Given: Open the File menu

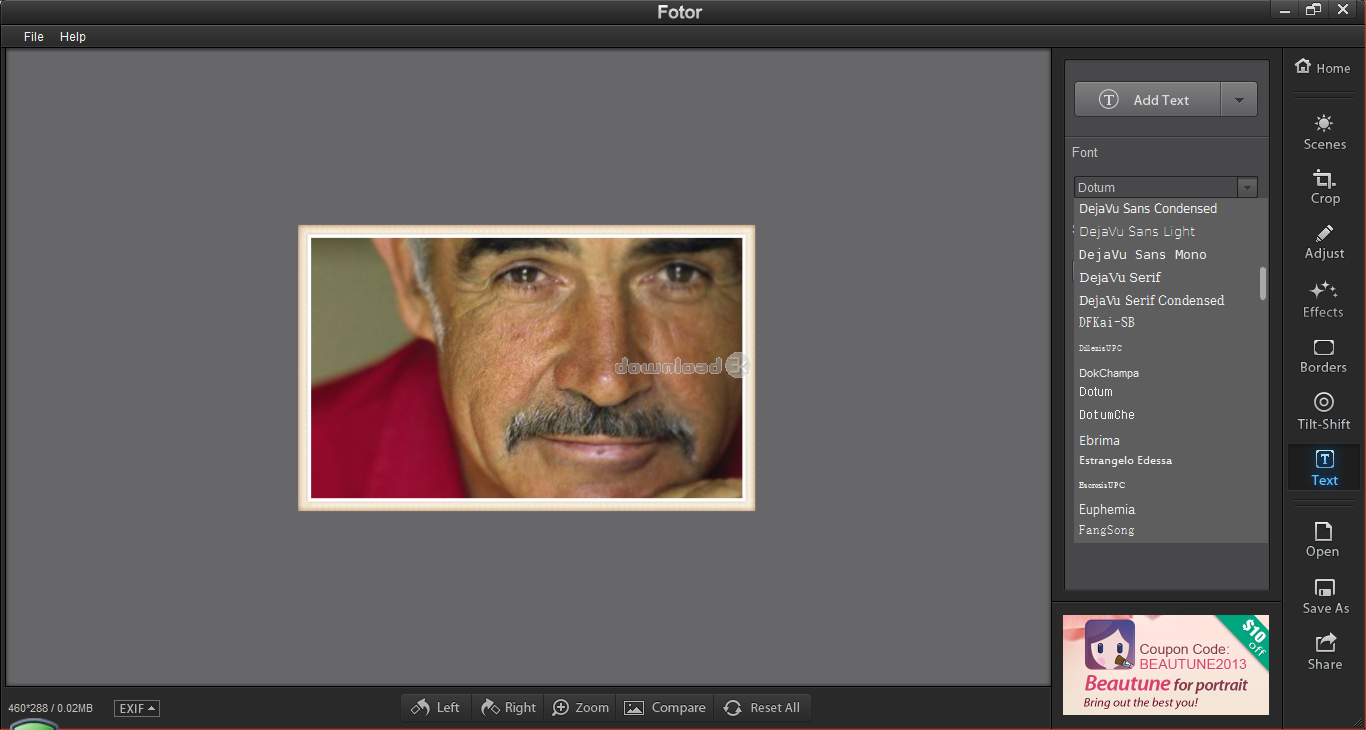Looking at the screenshot, I should (34, 37).
